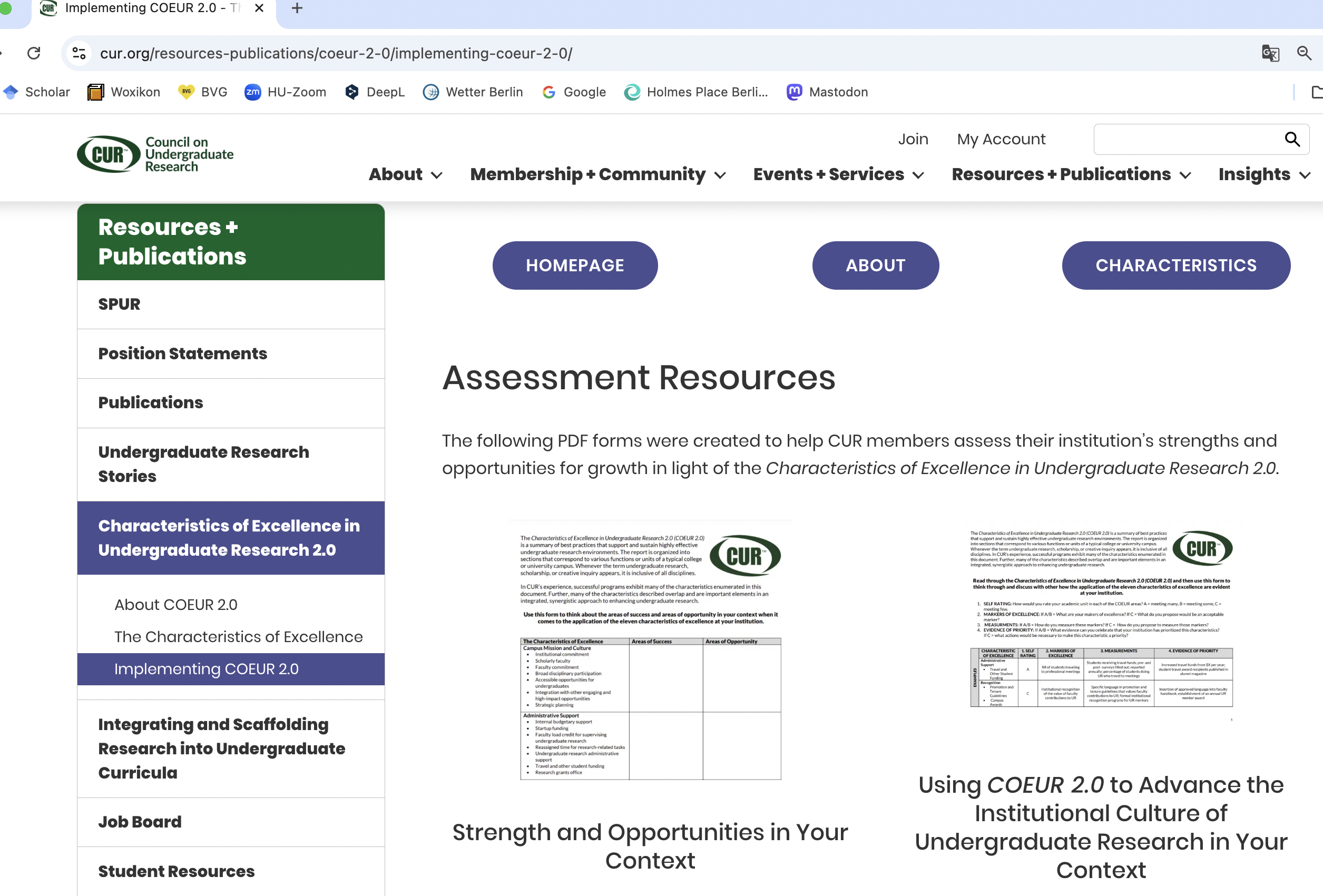Select Position Statements in the sidebar
1323x896 pixels.
coord(231,353)
